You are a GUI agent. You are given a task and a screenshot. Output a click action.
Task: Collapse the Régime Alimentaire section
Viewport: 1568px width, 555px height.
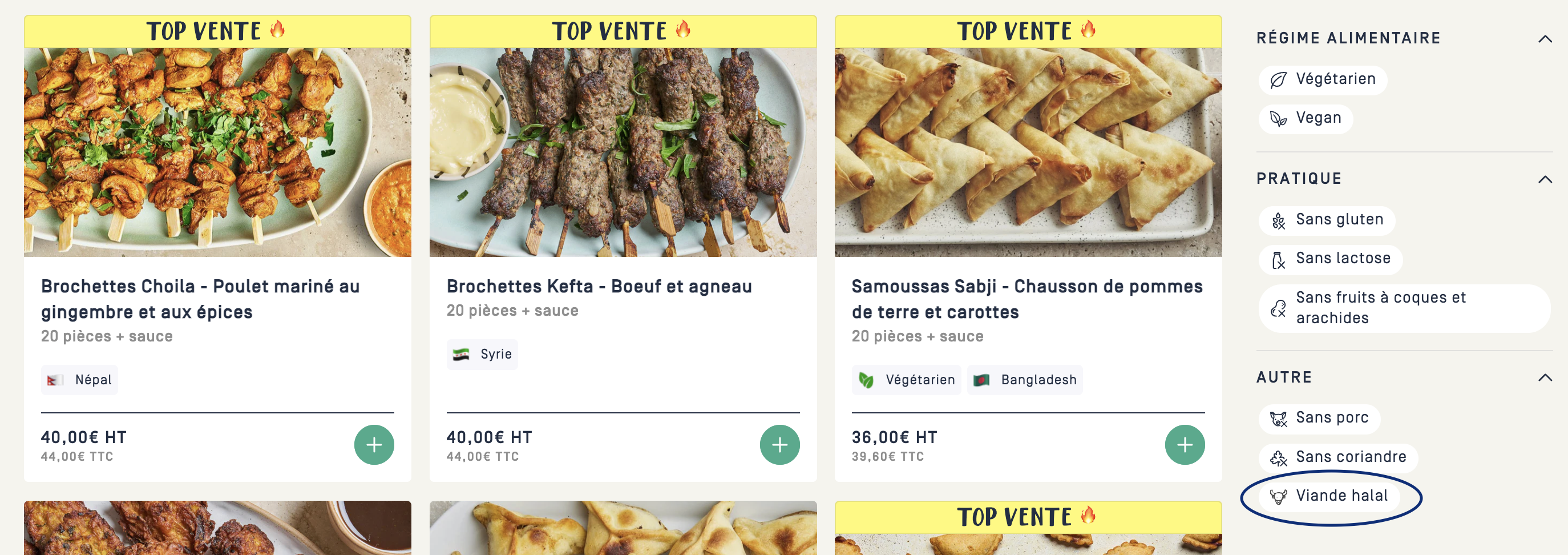coord(1544,39)
